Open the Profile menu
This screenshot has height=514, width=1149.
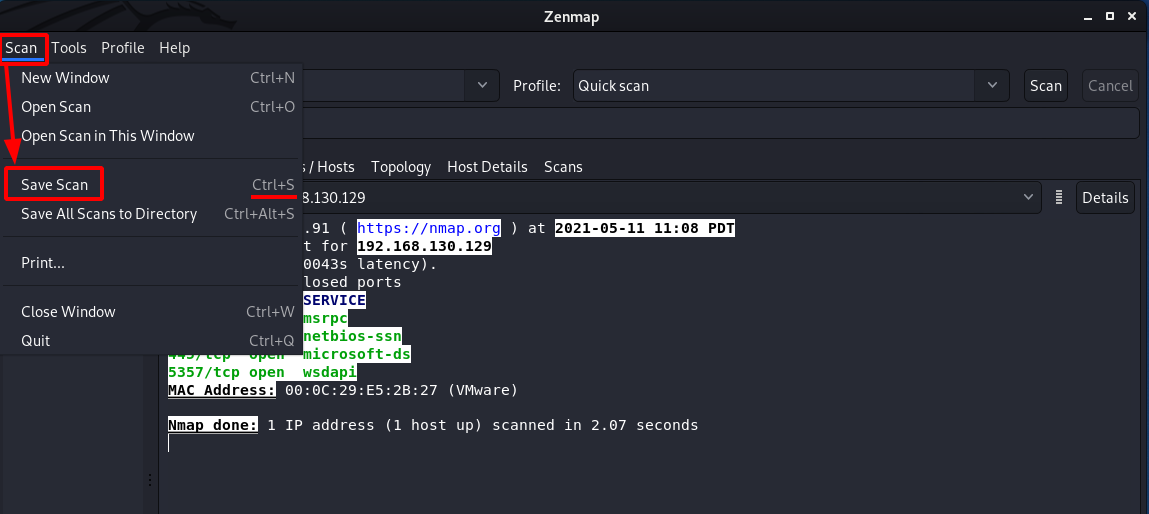click(x=122, y=48)
